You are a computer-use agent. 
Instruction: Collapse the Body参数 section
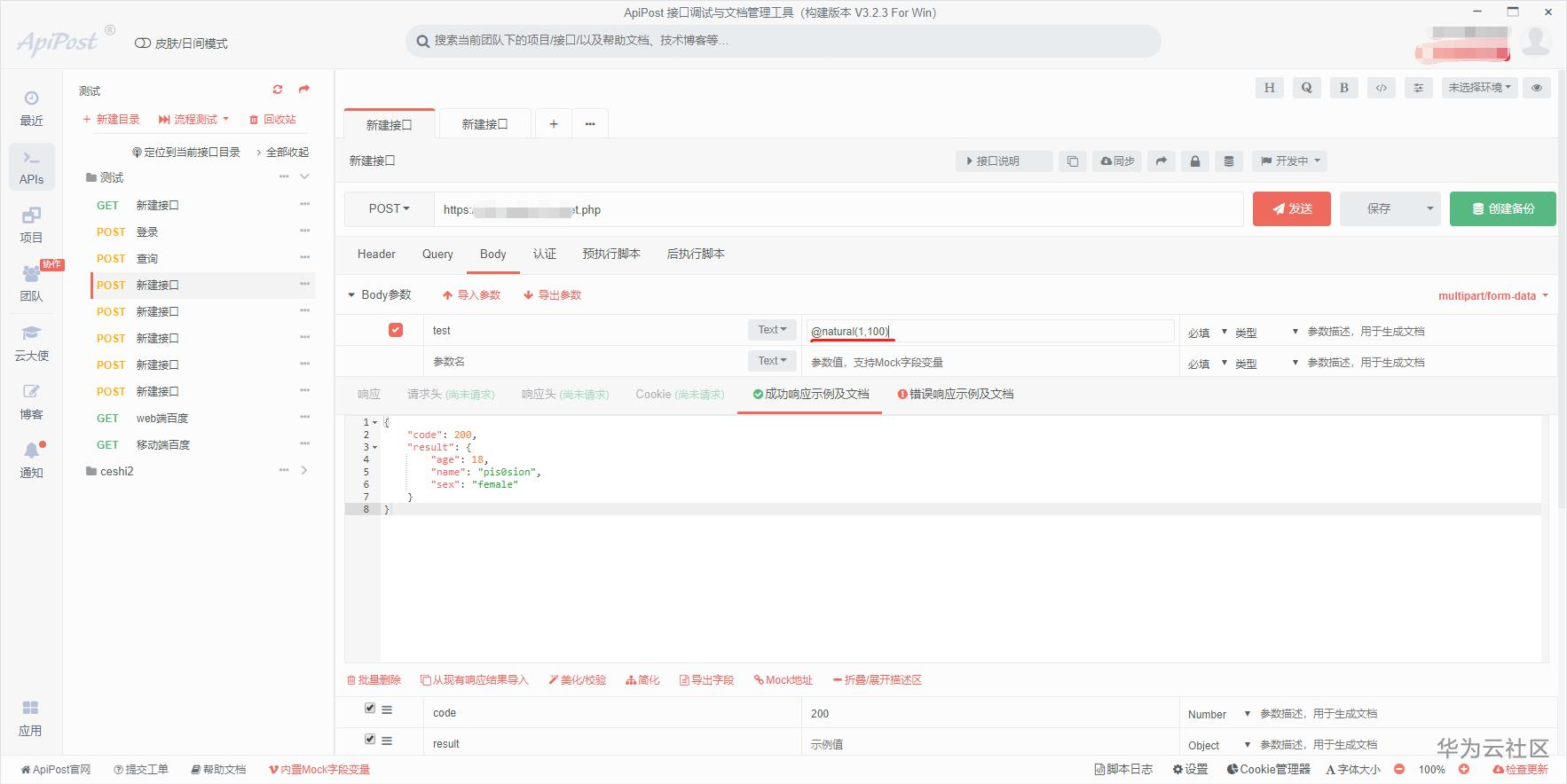click(x=351, y=294)
